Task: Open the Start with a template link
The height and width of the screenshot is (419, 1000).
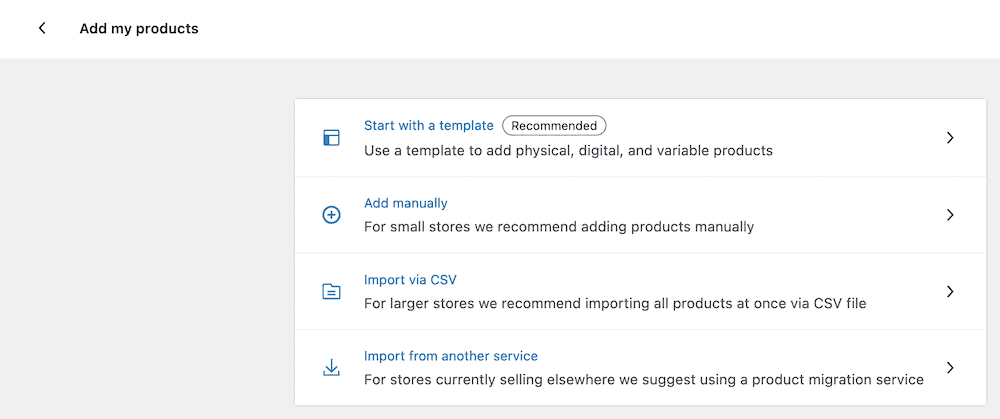Action: pos(428,126)
